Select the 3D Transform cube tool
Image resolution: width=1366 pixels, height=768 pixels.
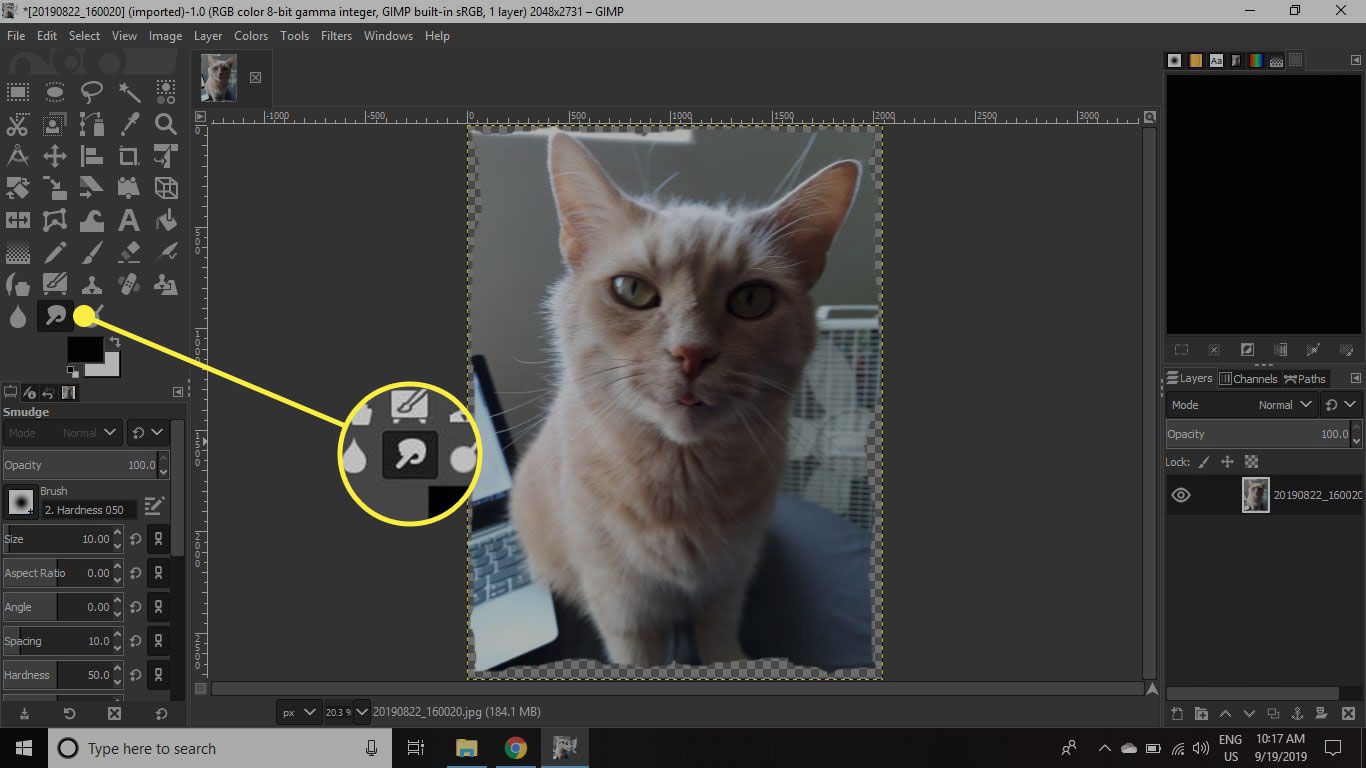(166, 187)
